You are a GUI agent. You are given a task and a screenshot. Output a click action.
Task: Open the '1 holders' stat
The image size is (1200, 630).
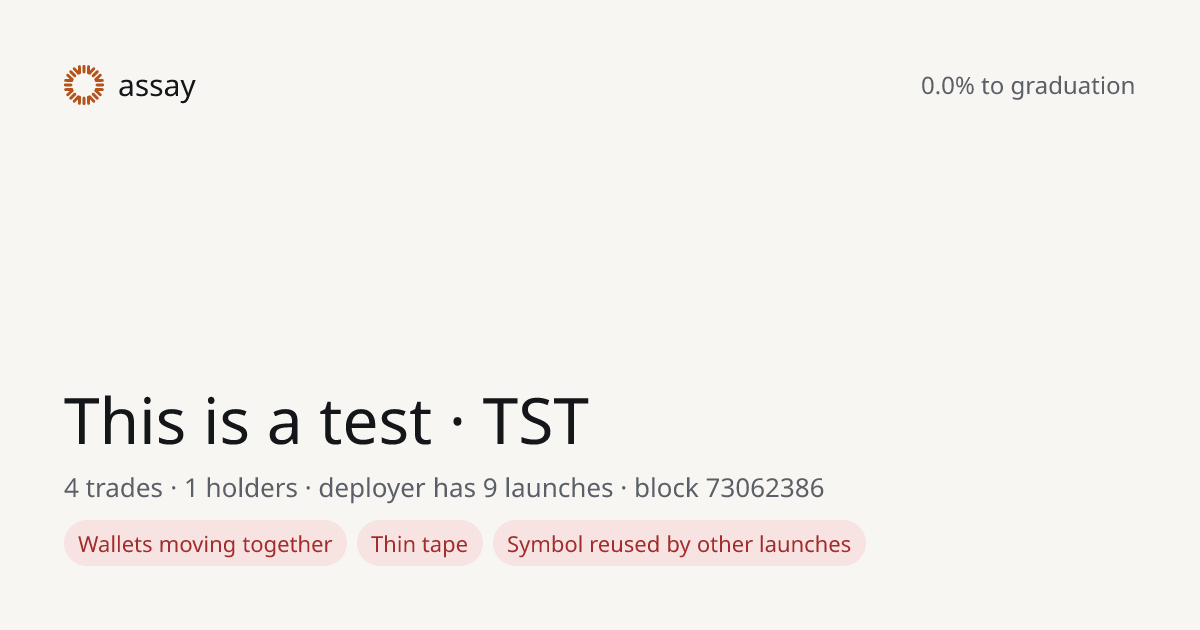click(241, 488)
